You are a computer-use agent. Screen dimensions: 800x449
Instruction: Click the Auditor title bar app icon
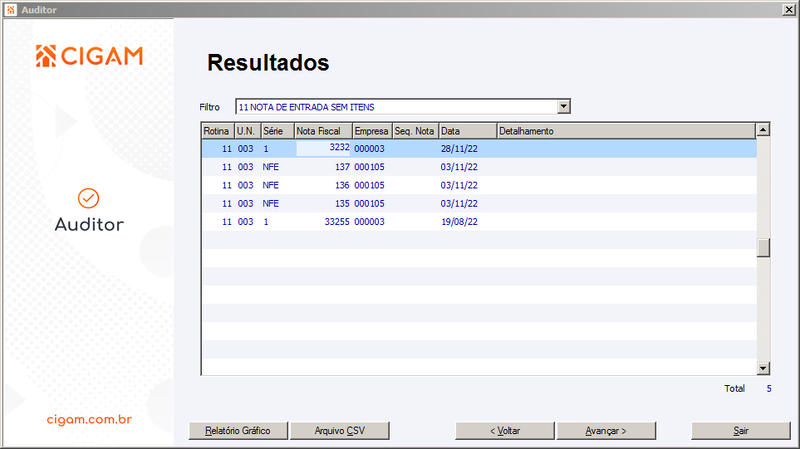point(11,10)
